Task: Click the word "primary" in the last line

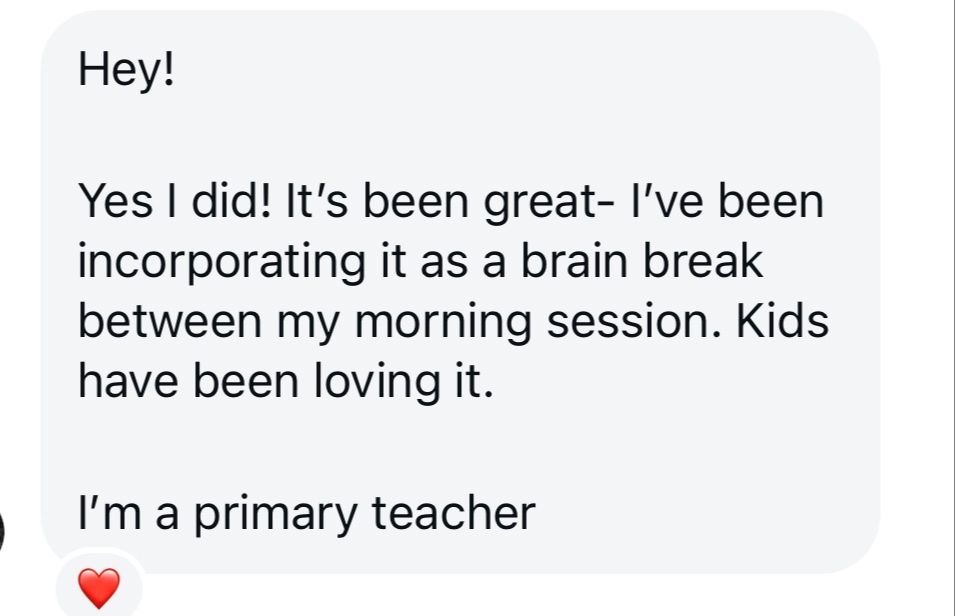Action: pyautogui.click(x=260, y=514)
